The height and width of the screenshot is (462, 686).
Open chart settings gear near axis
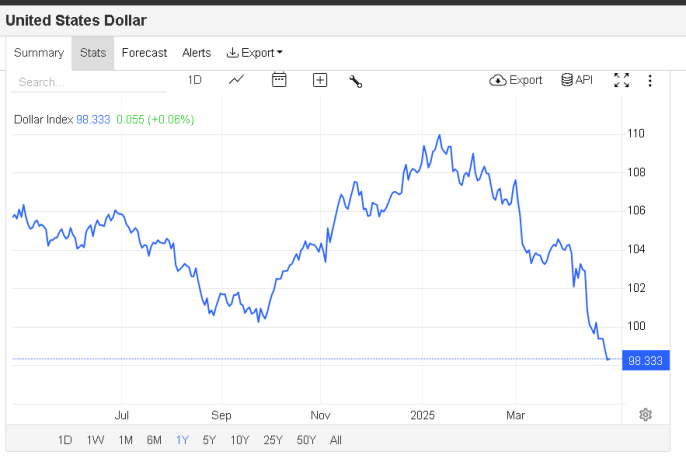point(646,415)
